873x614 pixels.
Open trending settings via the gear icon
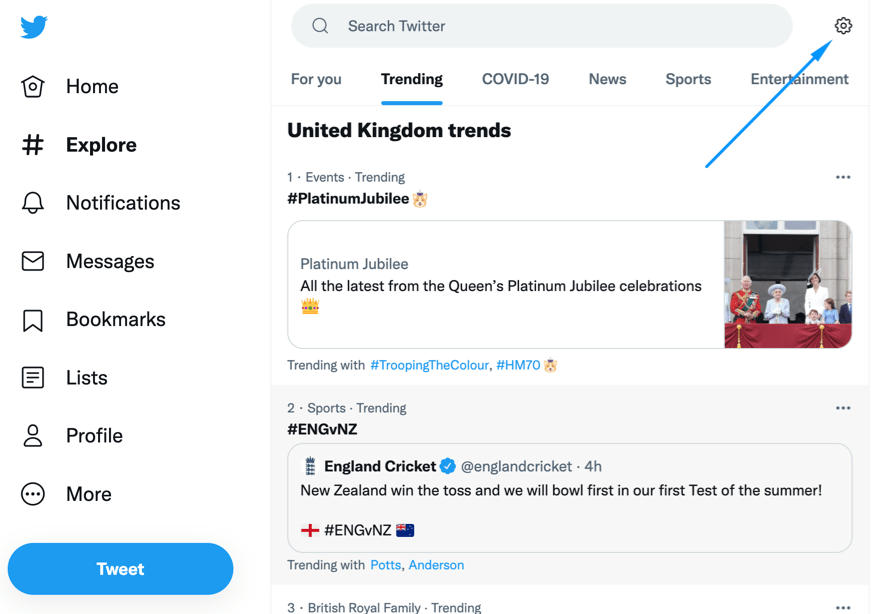[843, 25]
